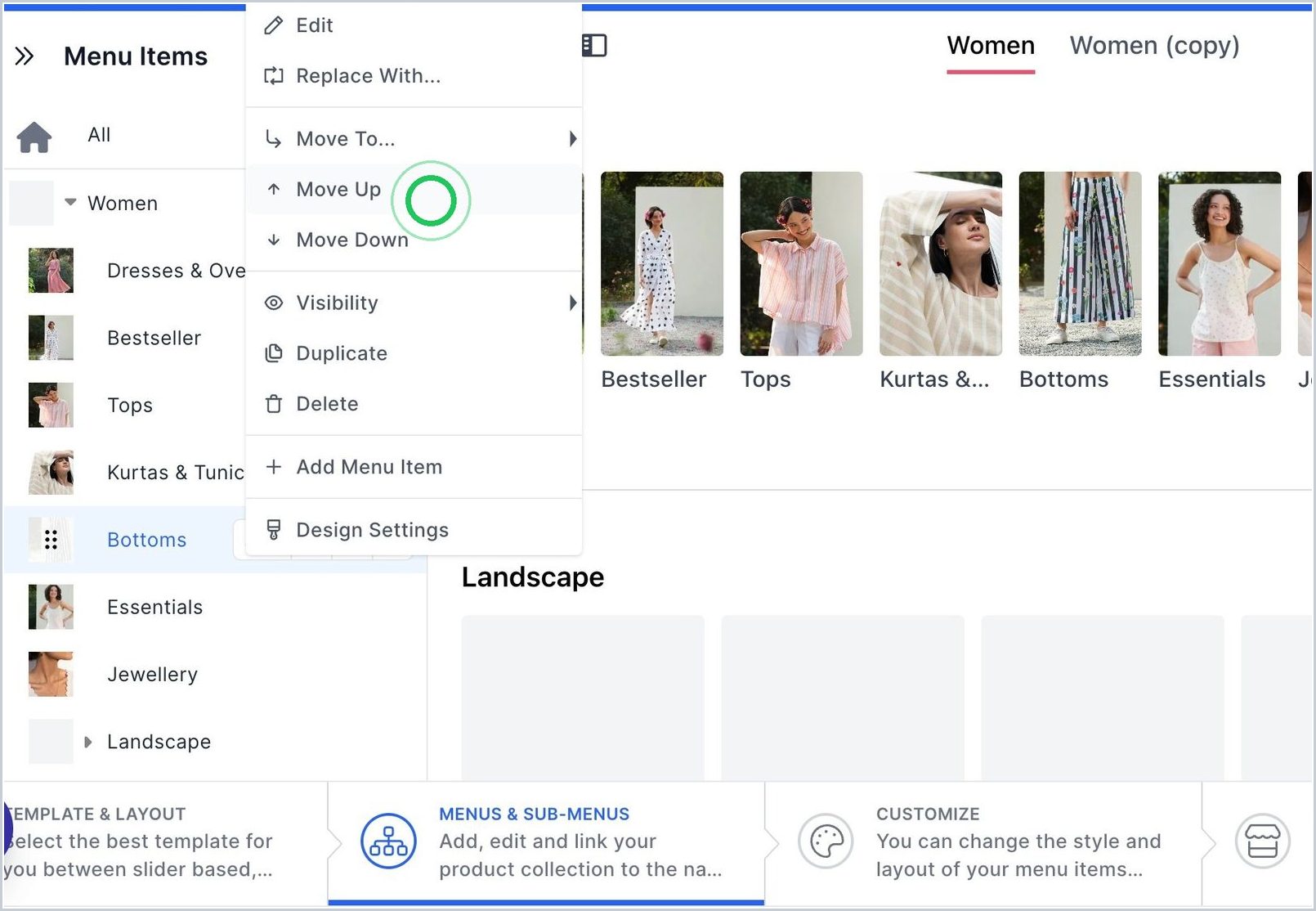Select Kurtas & Tunics tree row
Screen dimensions: 1316x911
pyautogui.click(x=124, y=473)
